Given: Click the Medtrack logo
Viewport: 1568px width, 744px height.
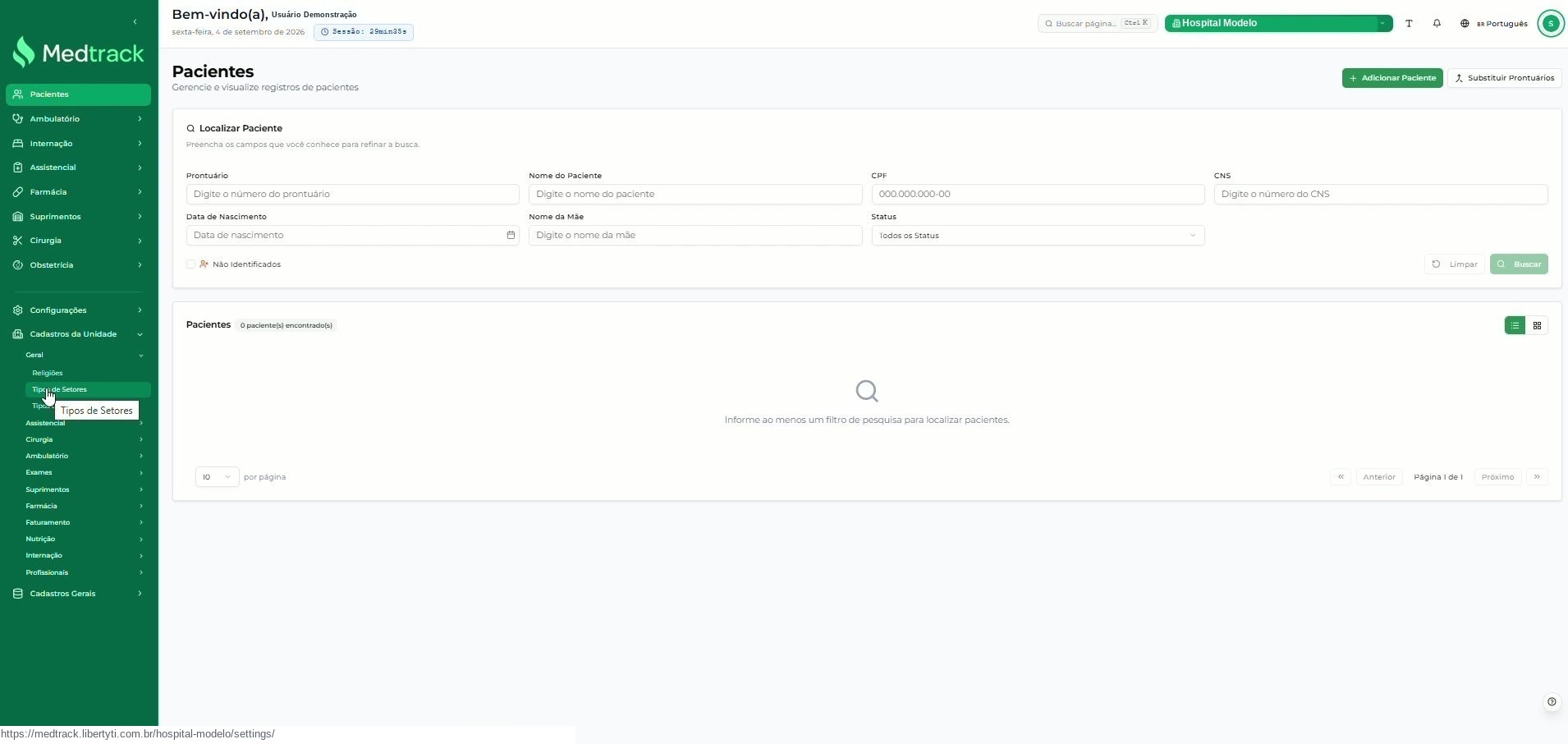Looking at the screenshot, I should [79, 53].
